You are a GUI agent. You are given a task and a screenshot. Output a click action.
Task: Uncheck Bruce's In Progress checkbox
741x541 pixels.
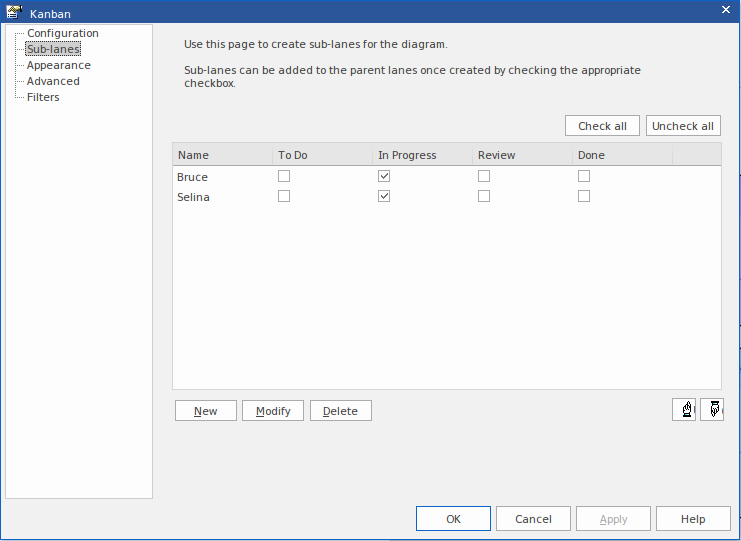click(x=384, y=176)
